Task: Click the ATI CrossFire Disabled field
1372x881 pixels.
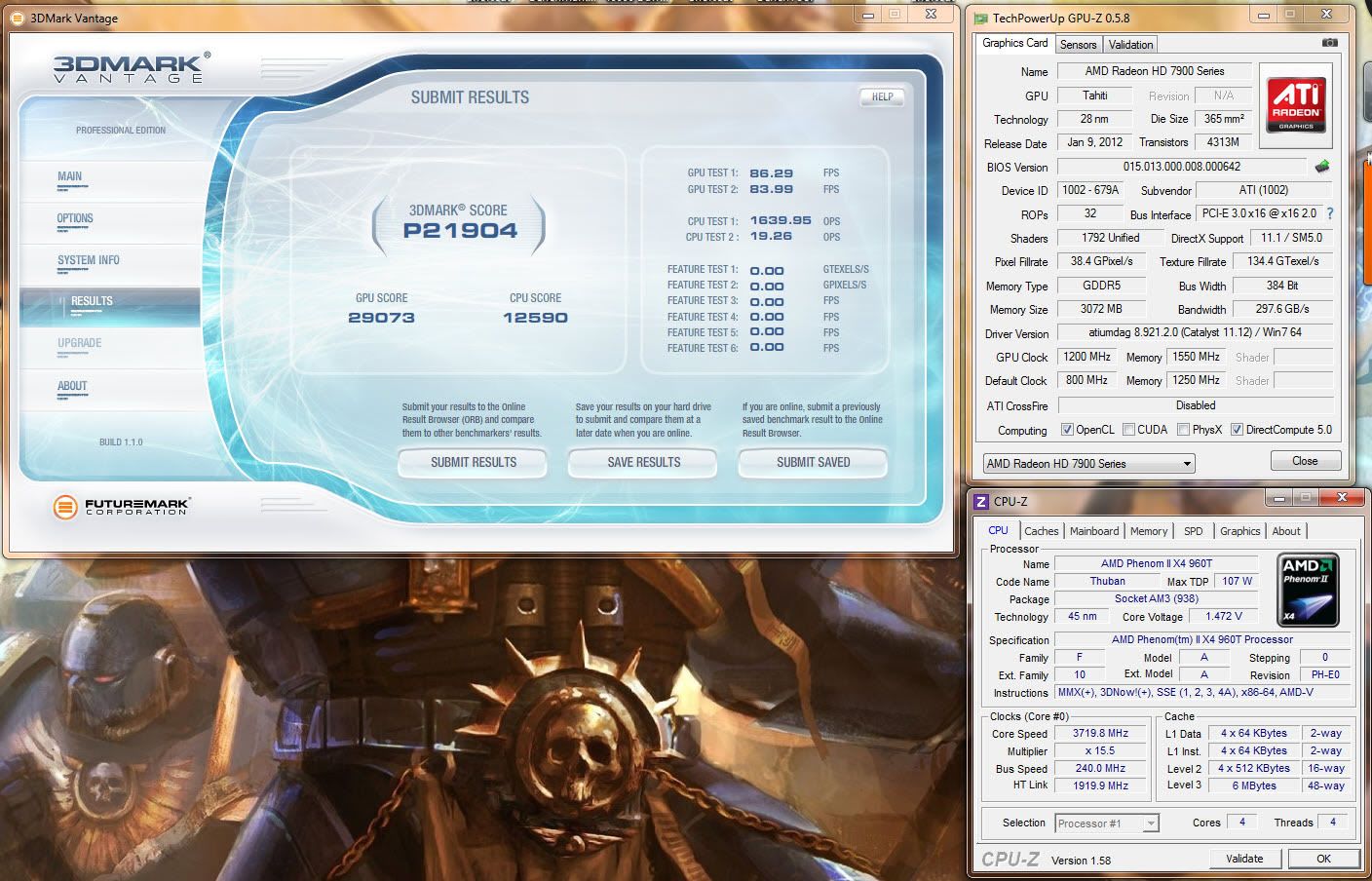Action: coord(1195,405)
